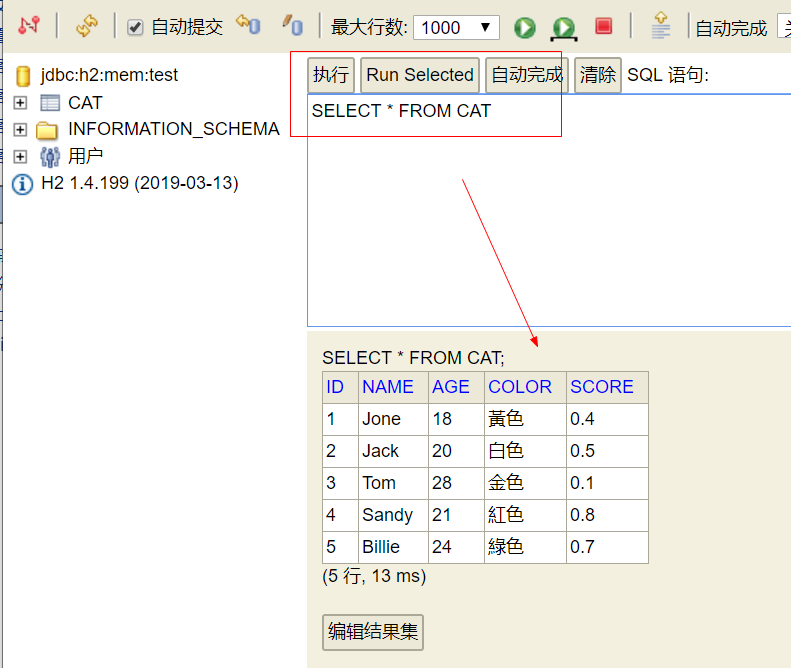Select 用户 in the tree
This screenshot has height=668, width=791.
[85, 156]
